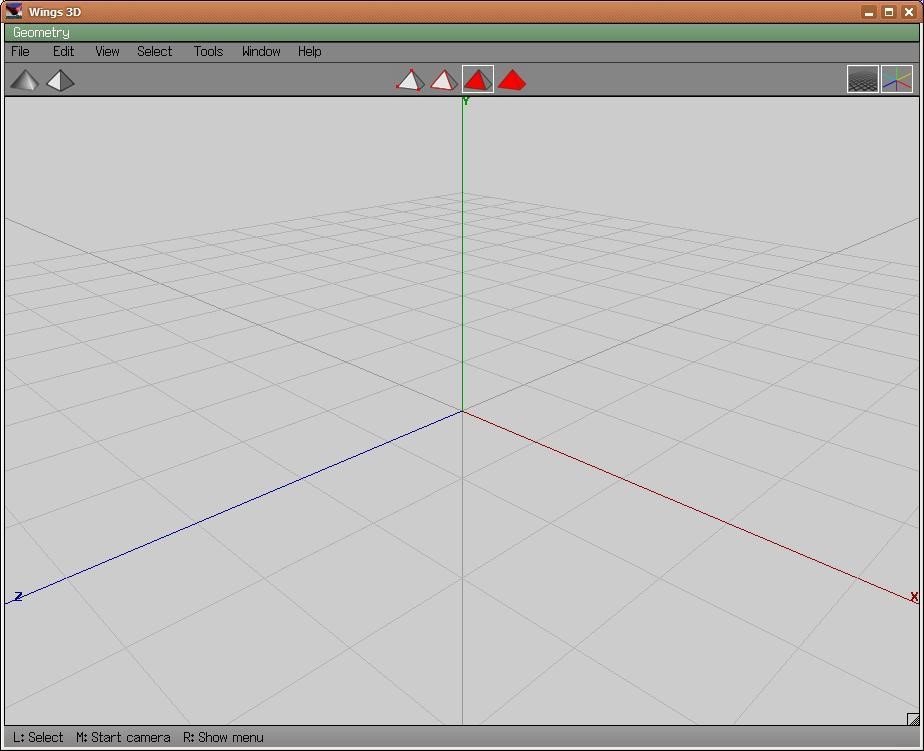Open the Help menu
This screenshot has height=751, width=924.
pos(309,51)
